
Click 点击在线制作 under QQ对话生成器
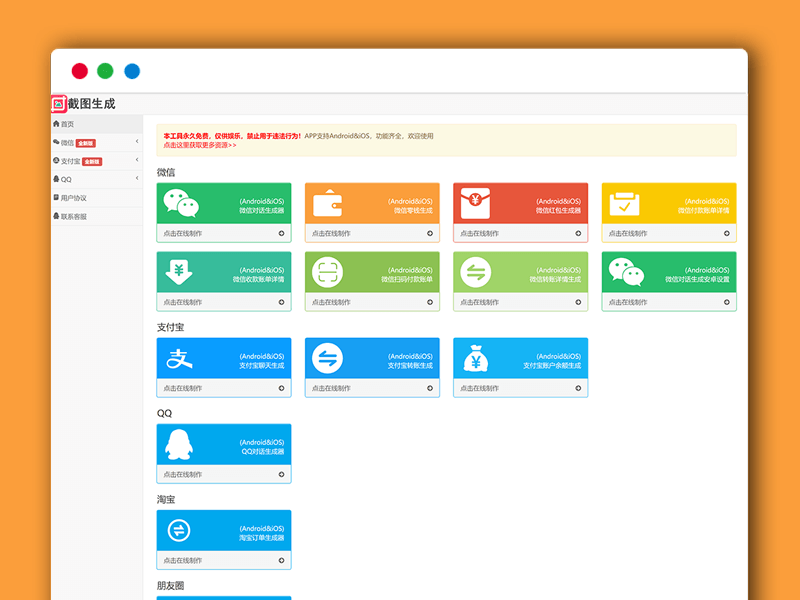pyautogui.click(x=183, y=474)
